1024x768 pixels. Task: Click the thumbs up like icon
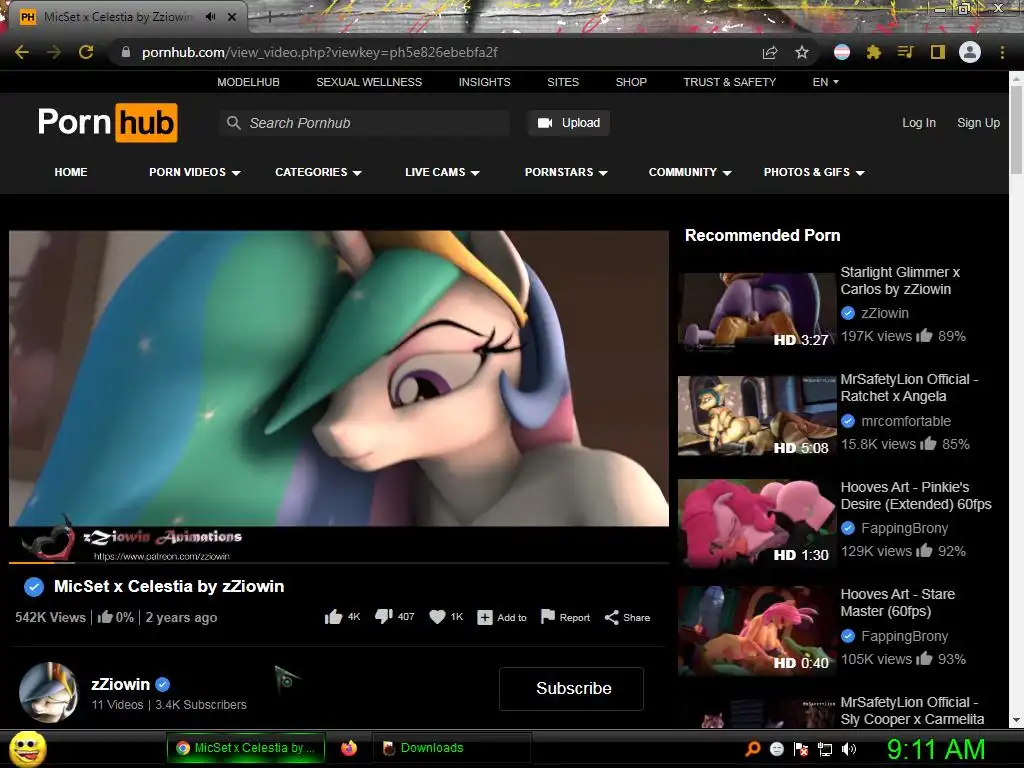click(x=334, y=617)
